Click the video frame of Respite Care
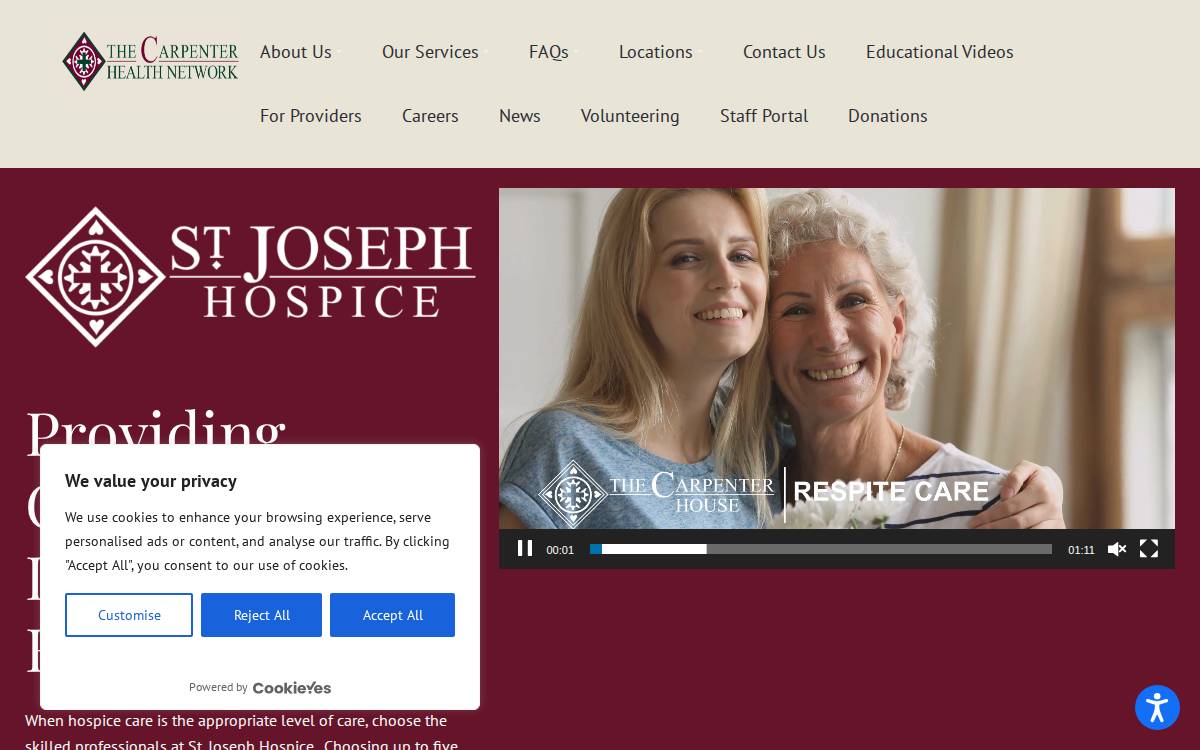 pos(837,358)
